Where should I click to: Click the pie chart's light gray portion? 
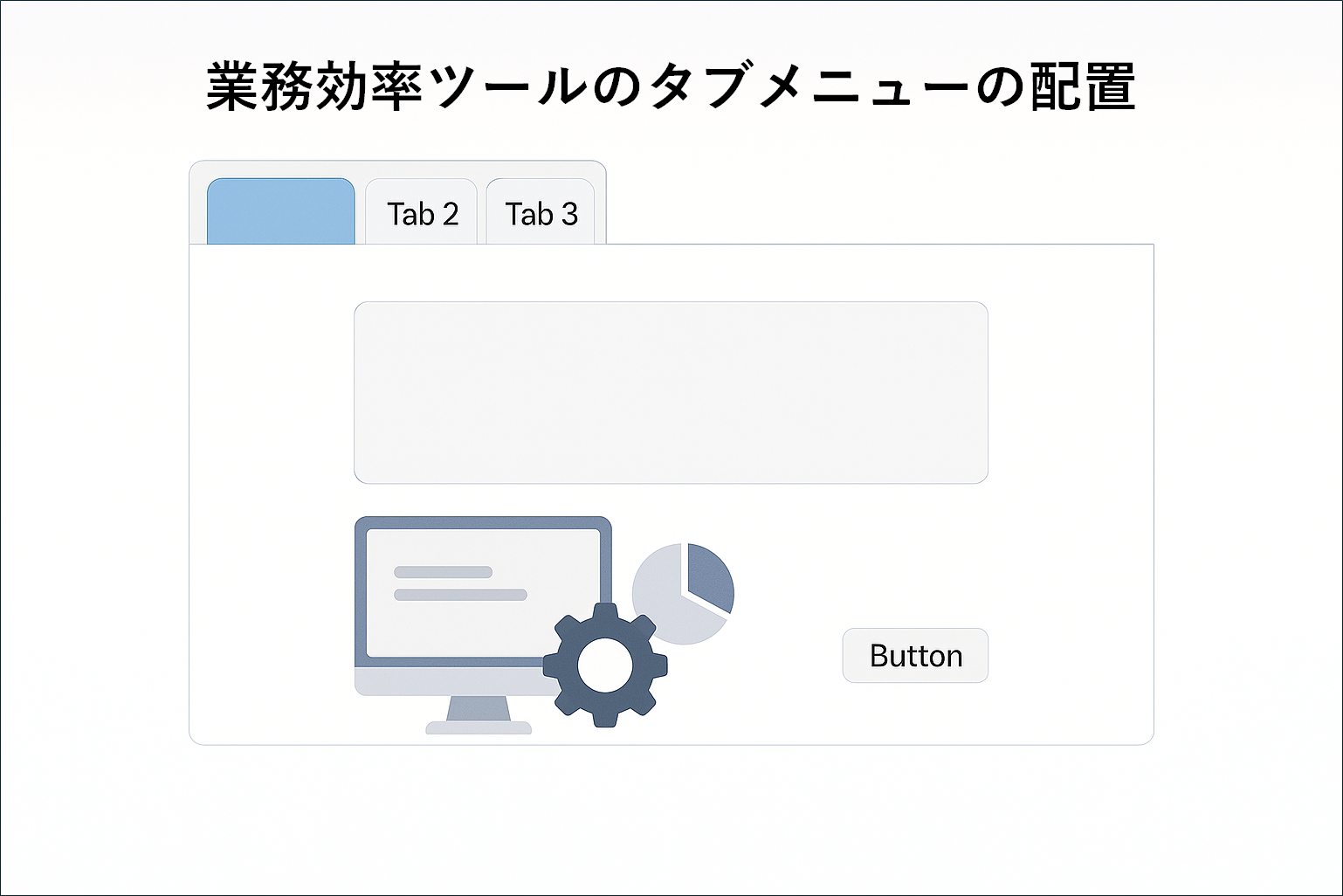click(x=664, y=603)
